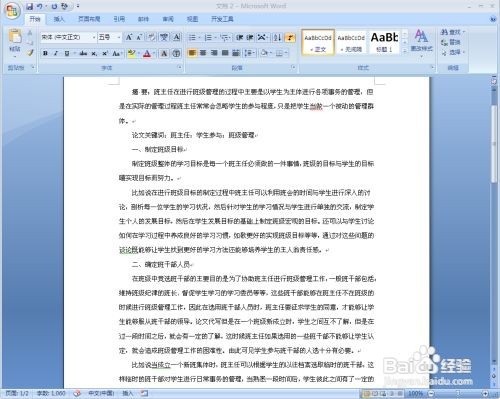The image size is (500, 399).
Task: Apply Strikethrough formatting
Action: [83, 53]
